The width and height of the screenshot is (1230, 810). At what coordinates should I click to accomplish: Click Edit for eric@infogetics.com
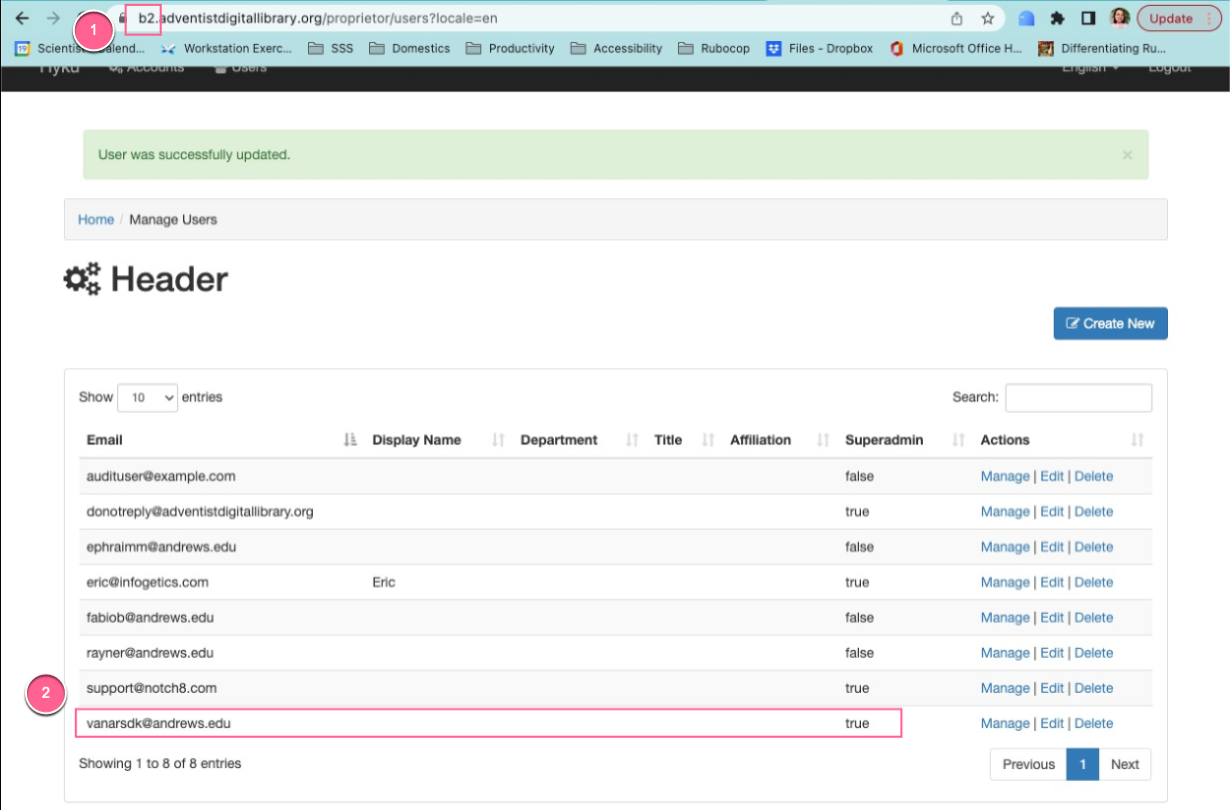coord(1052,582)
